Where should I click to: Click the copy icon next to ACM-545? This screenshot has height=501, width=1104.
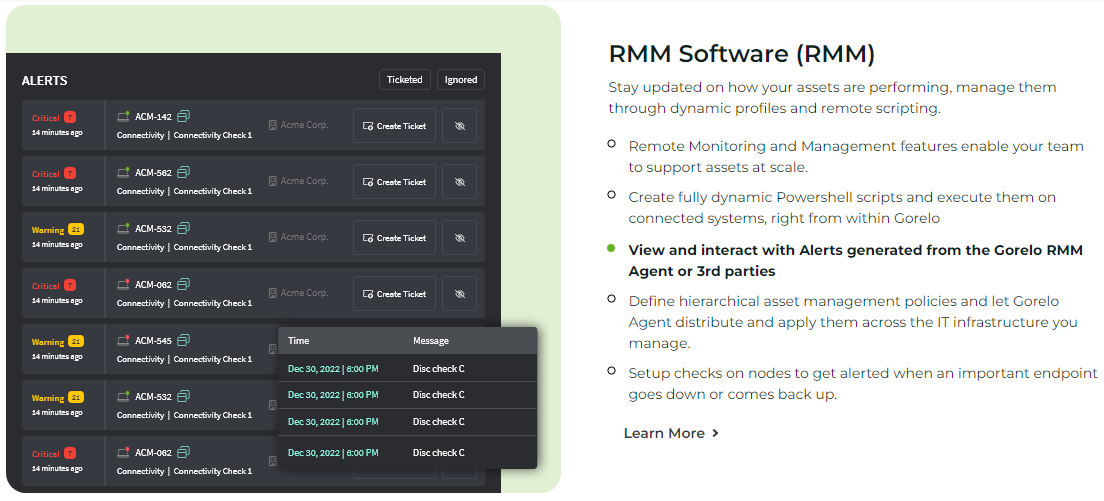pyautogui.click(x=183, y=340)
